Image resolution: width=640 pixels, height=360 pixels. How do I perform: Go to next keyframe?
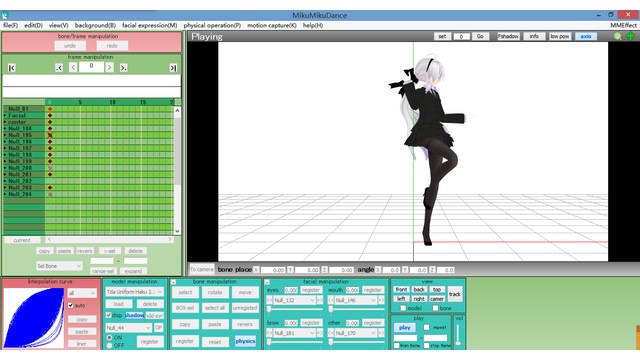pyautogui.click(x=123, y=68)
